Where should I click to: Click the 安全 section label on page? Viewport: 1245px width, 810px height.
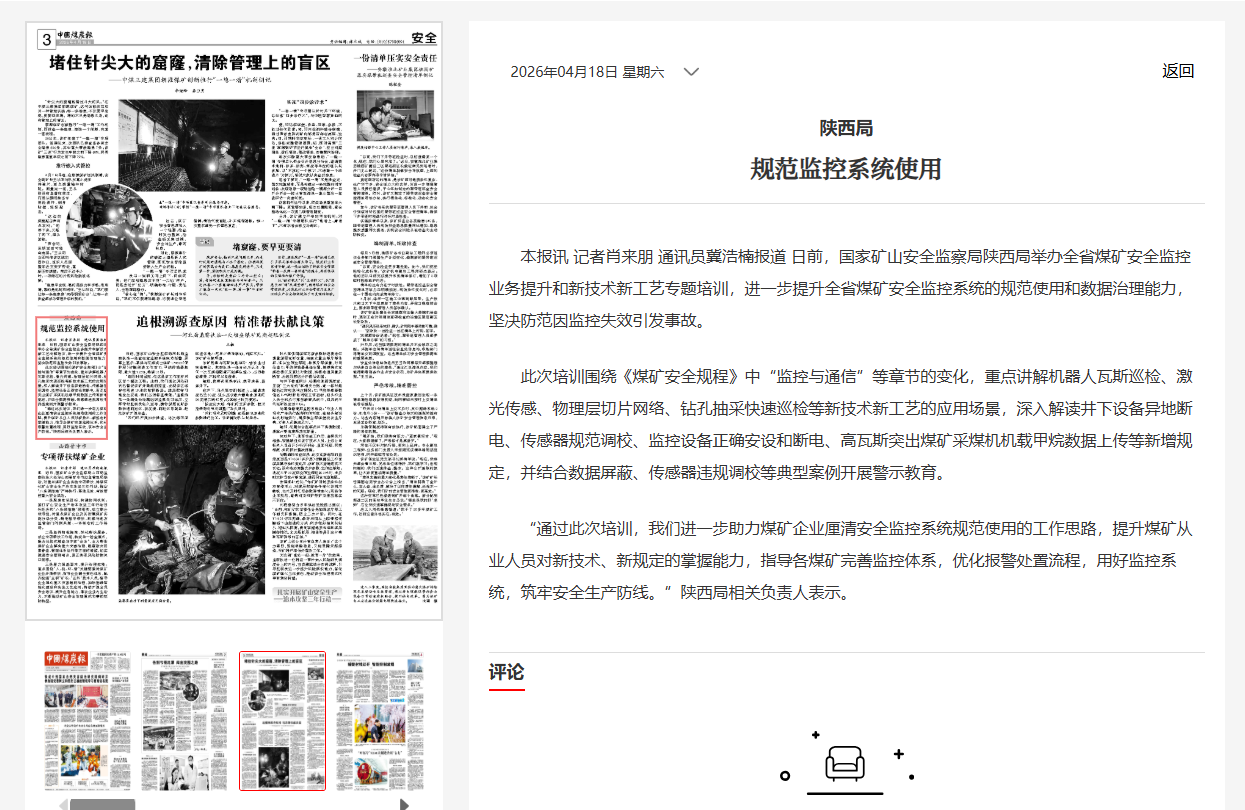pyautogui.click(x=424, y=38)
